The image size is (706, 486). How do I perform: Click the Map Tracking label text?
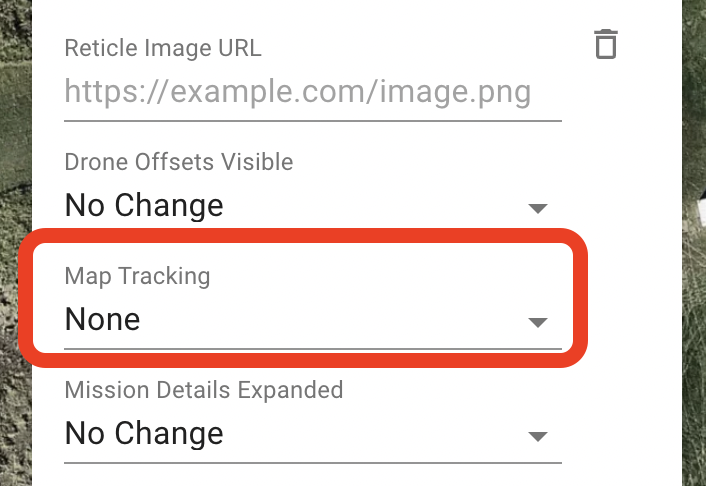[137, 276]
